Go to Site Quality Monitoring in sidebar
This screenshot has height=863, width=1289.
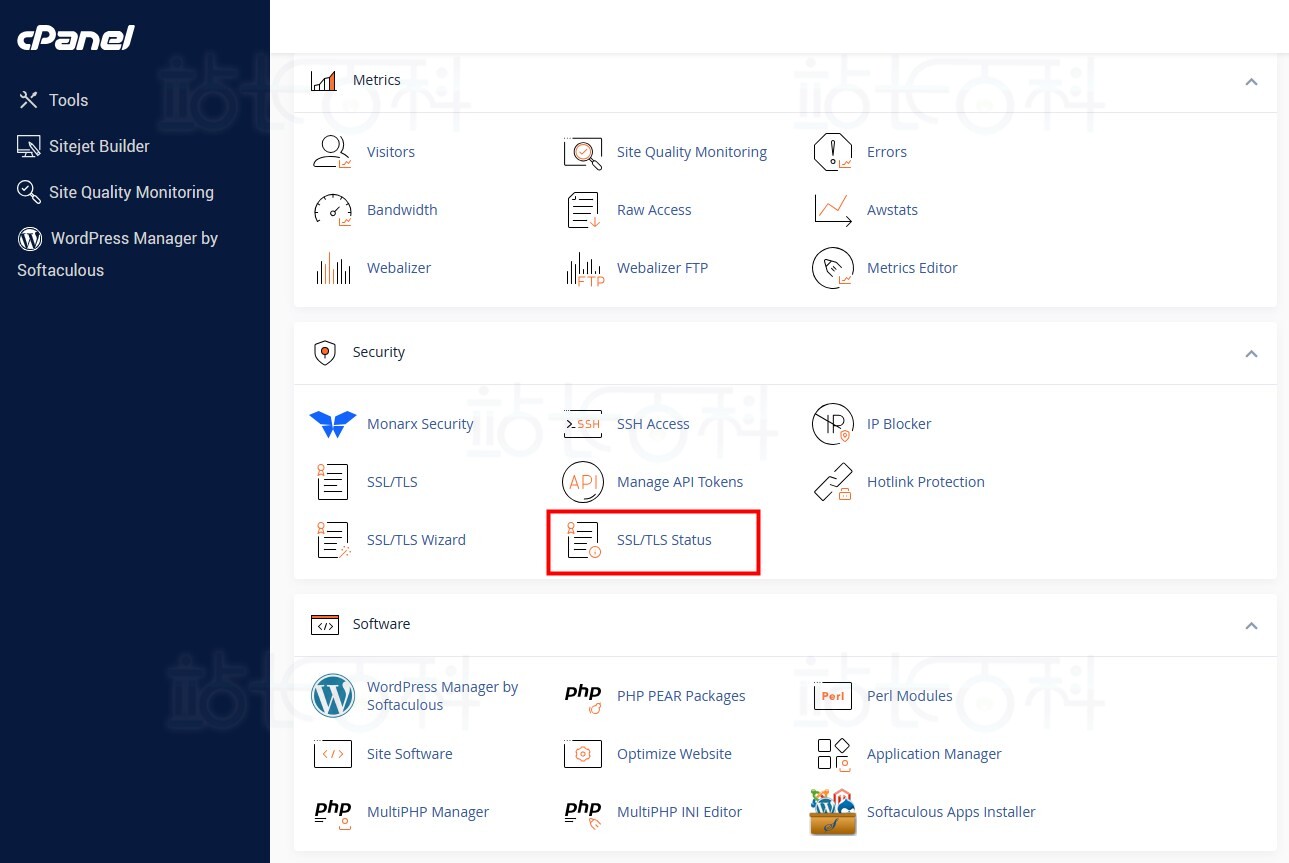click(131, 192)
